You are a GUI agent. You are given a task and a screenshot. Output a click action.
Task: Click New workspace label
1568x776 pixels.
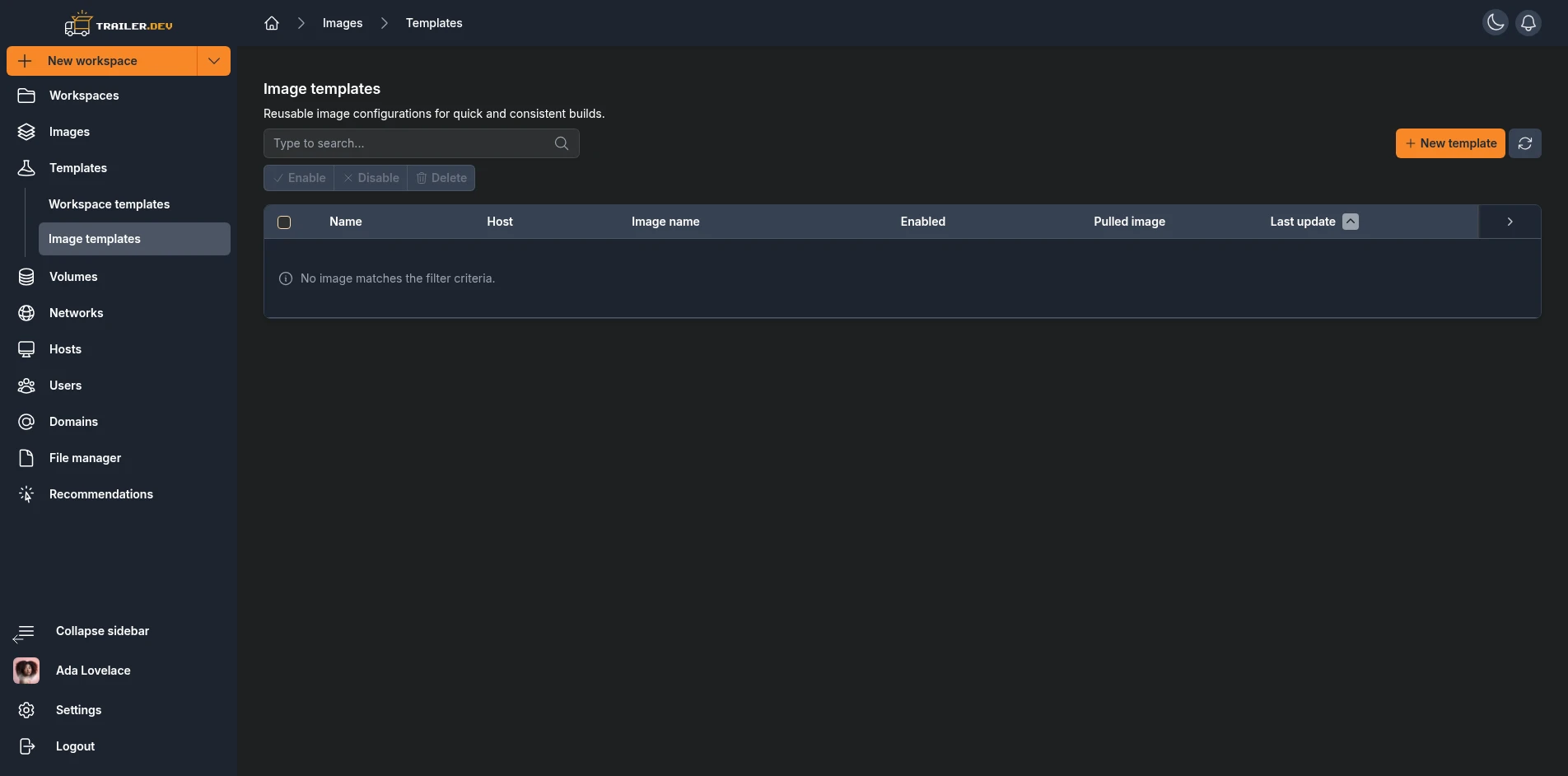tap(92, 61)
